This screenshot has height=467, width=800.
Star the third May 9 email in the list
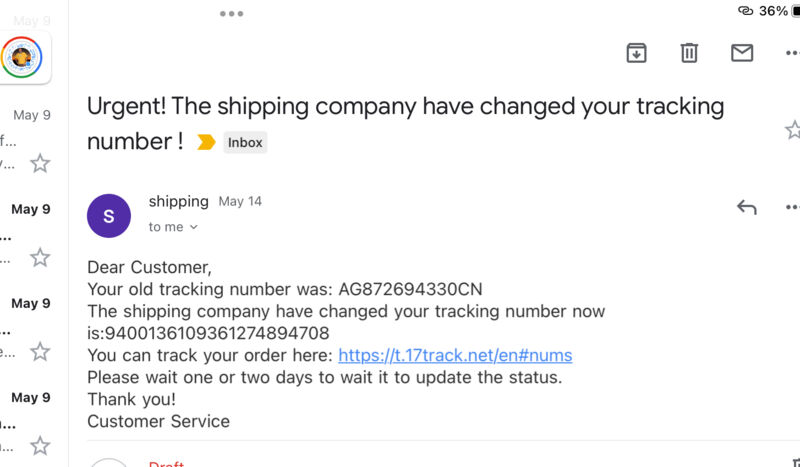[40, 352]
